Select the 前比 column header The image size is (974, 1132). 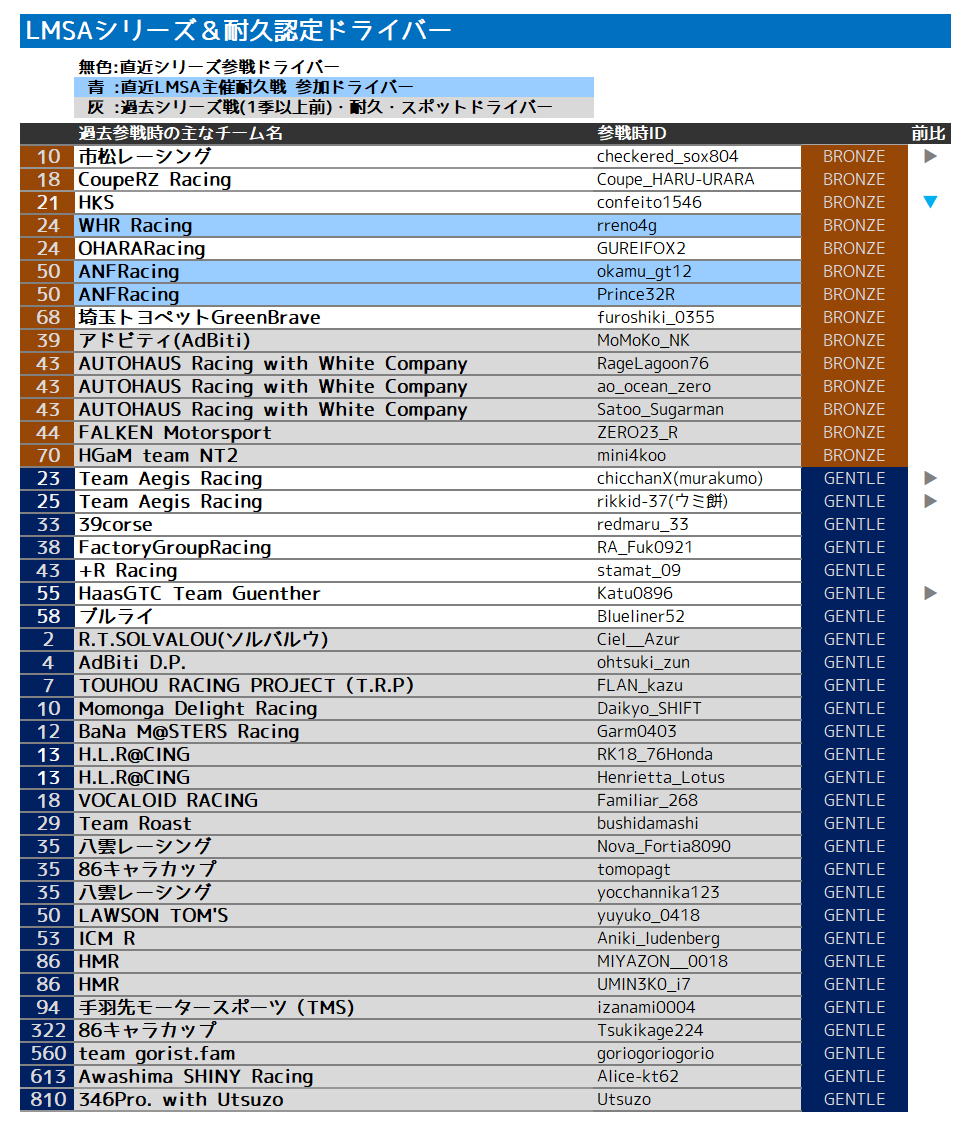tap(927, 133)
